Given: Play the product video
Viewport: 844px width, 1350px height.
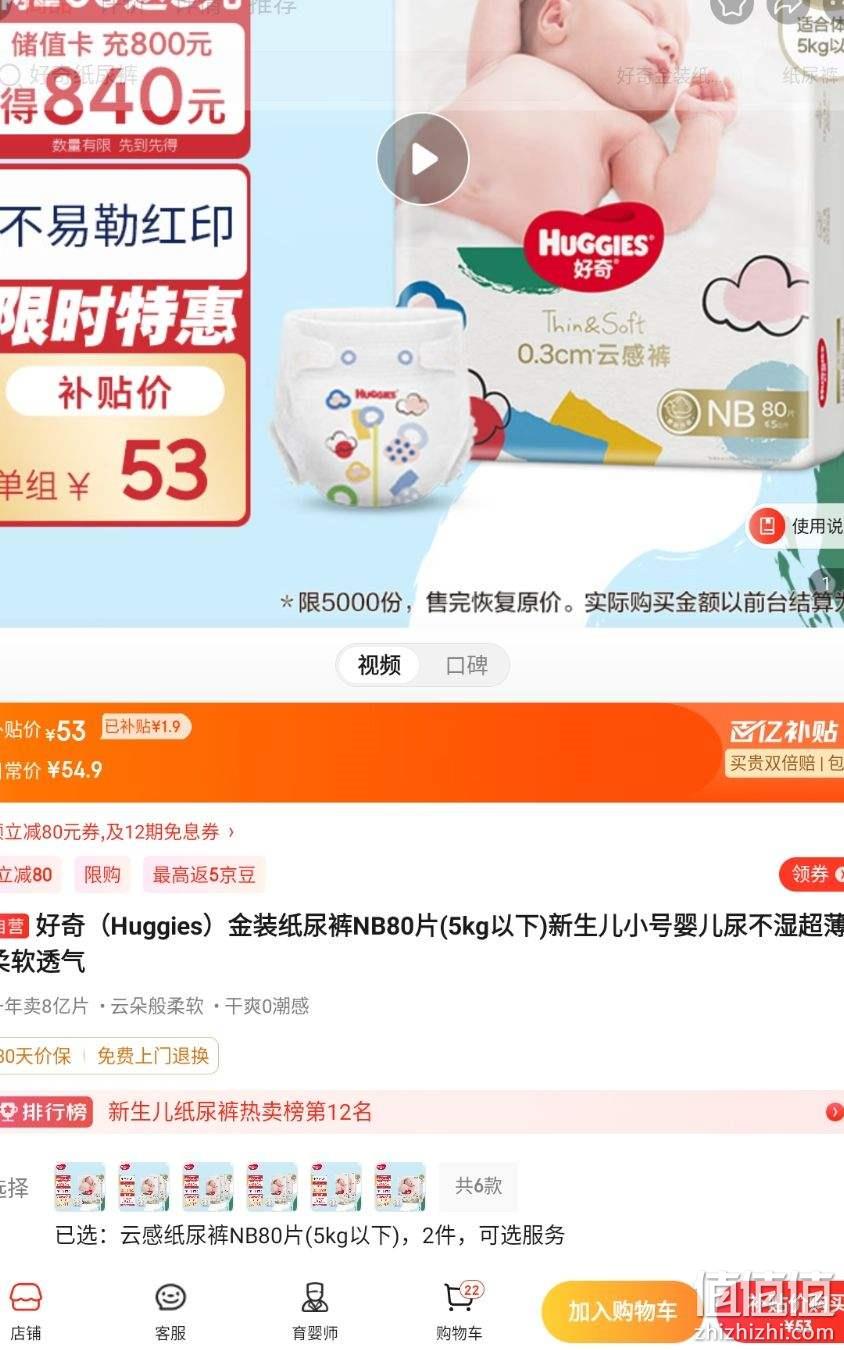Looking at the screenshot, I should pyautogui.click(x=423, y=160).
